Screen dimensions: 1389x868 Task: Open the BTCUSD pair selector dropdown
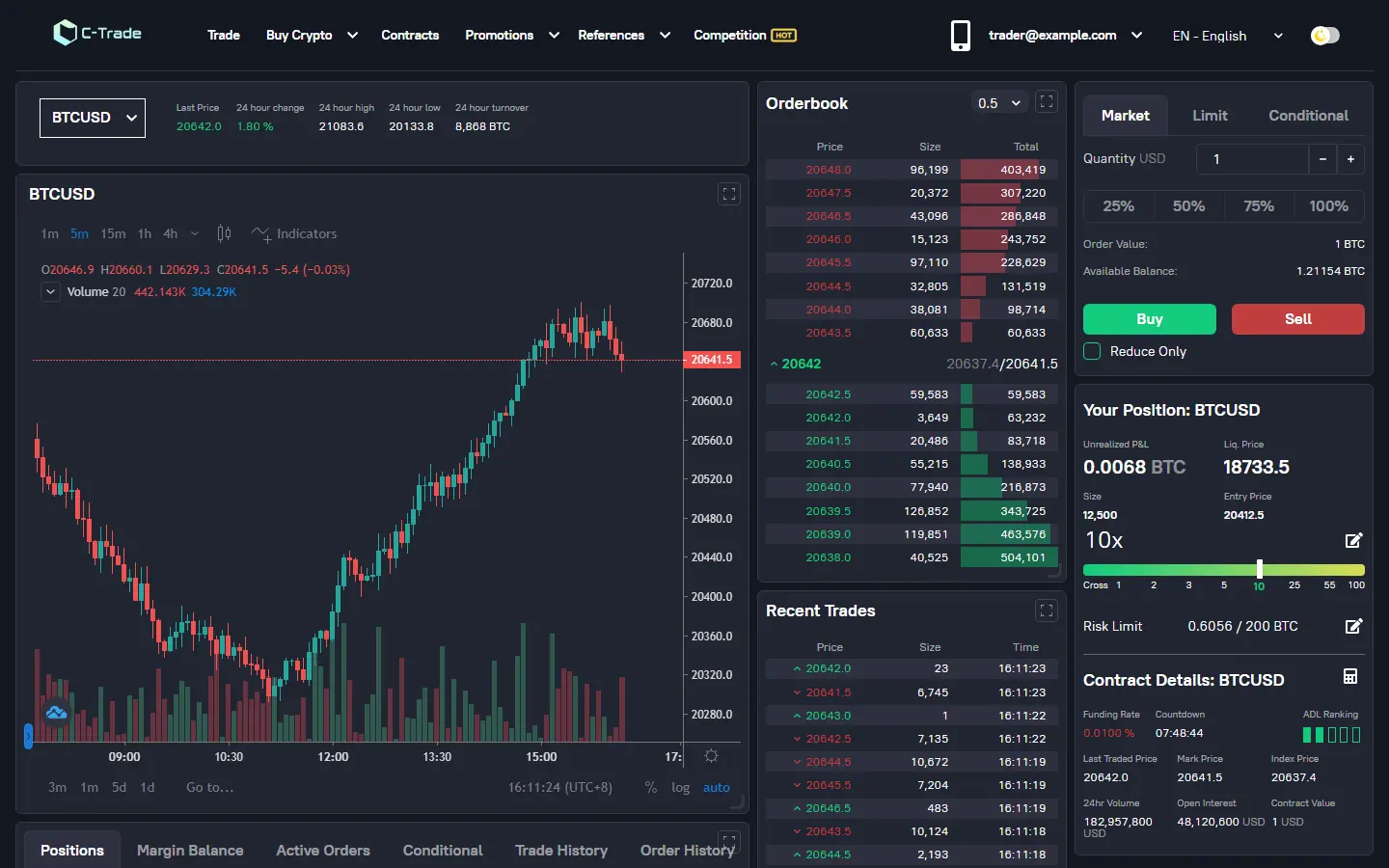coord(93,118)
